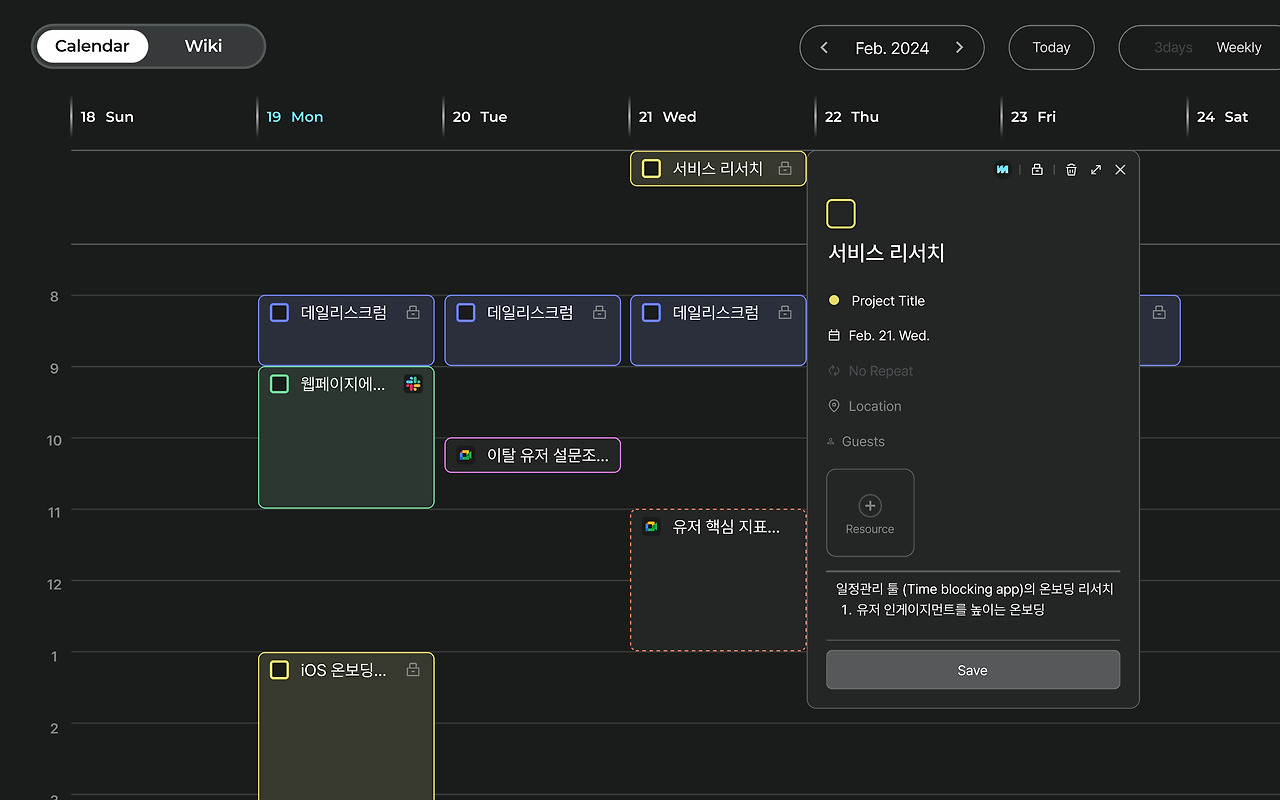Click Slack icon on Monday 웹페이지에 event
Screen dimensions: 1280x800
coord(413,384)
